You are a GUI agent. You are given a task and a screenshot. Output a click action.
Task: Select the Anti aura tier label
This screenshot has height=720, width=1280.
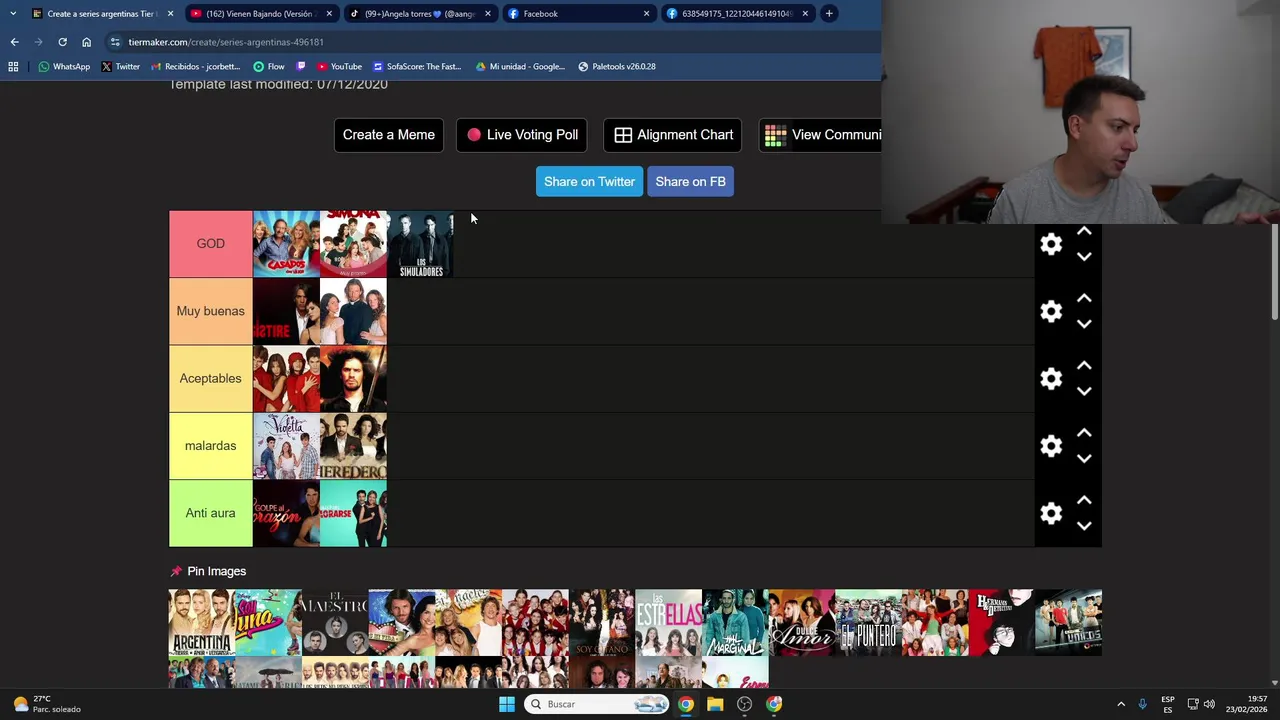point(210,513)
